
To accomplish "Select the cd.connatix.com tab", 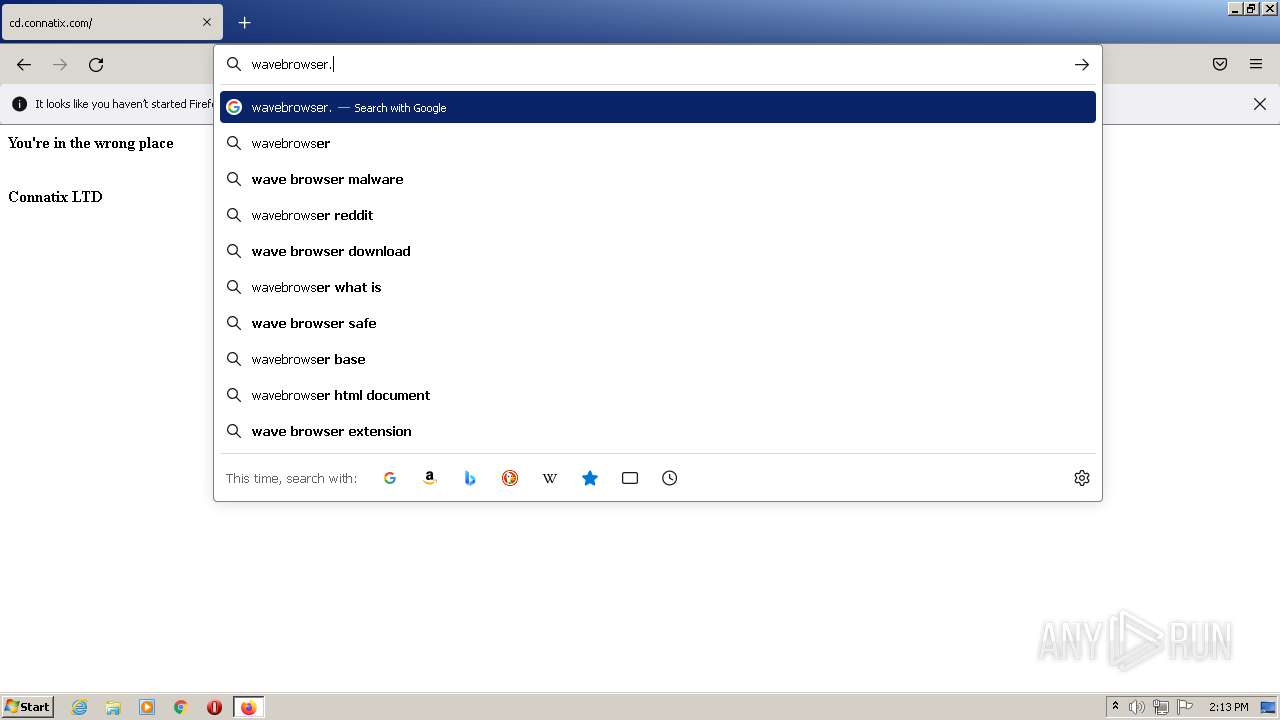I will tap(112, 22).
